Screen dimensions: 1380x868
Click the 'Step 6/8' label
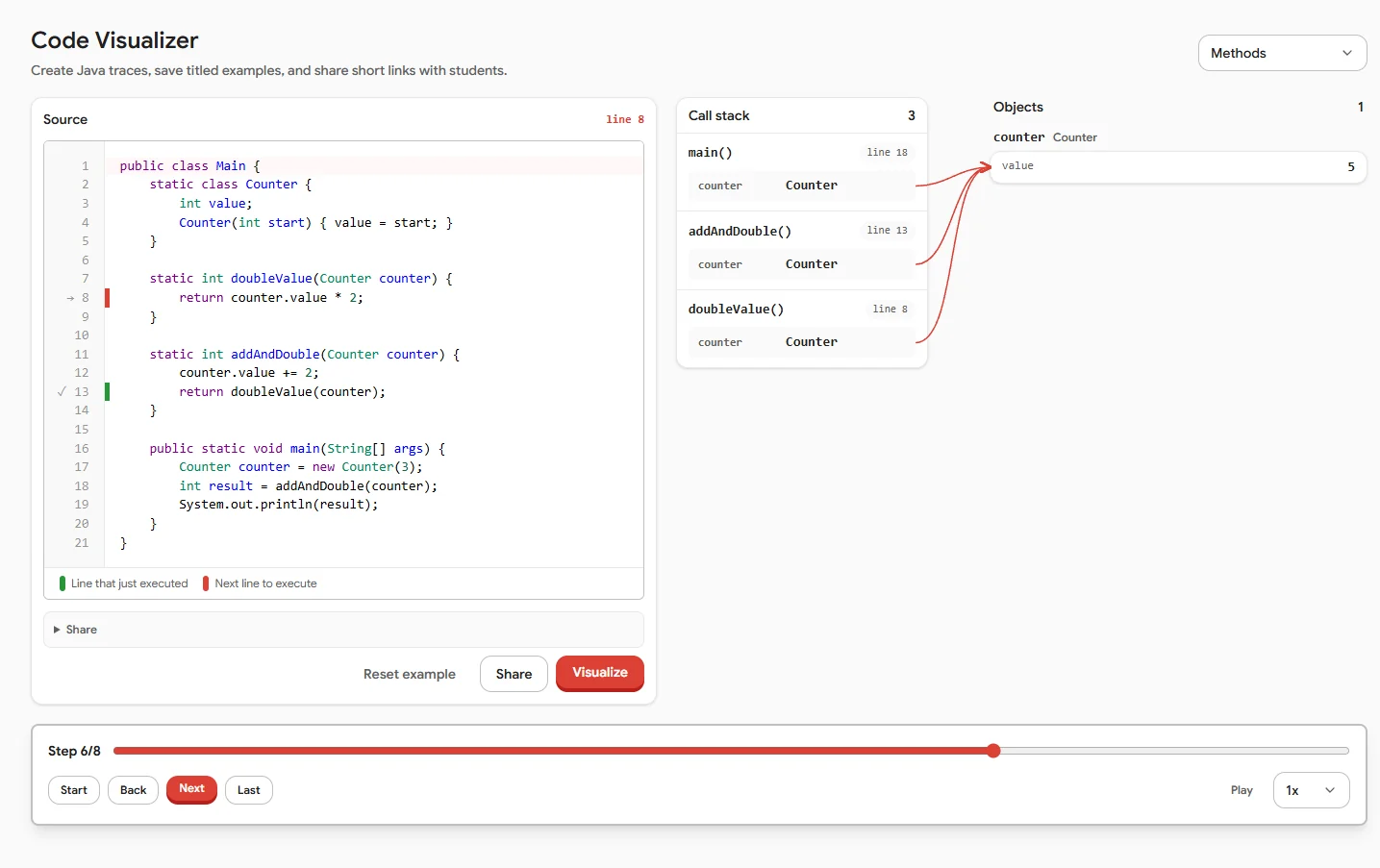coord(74,751)
